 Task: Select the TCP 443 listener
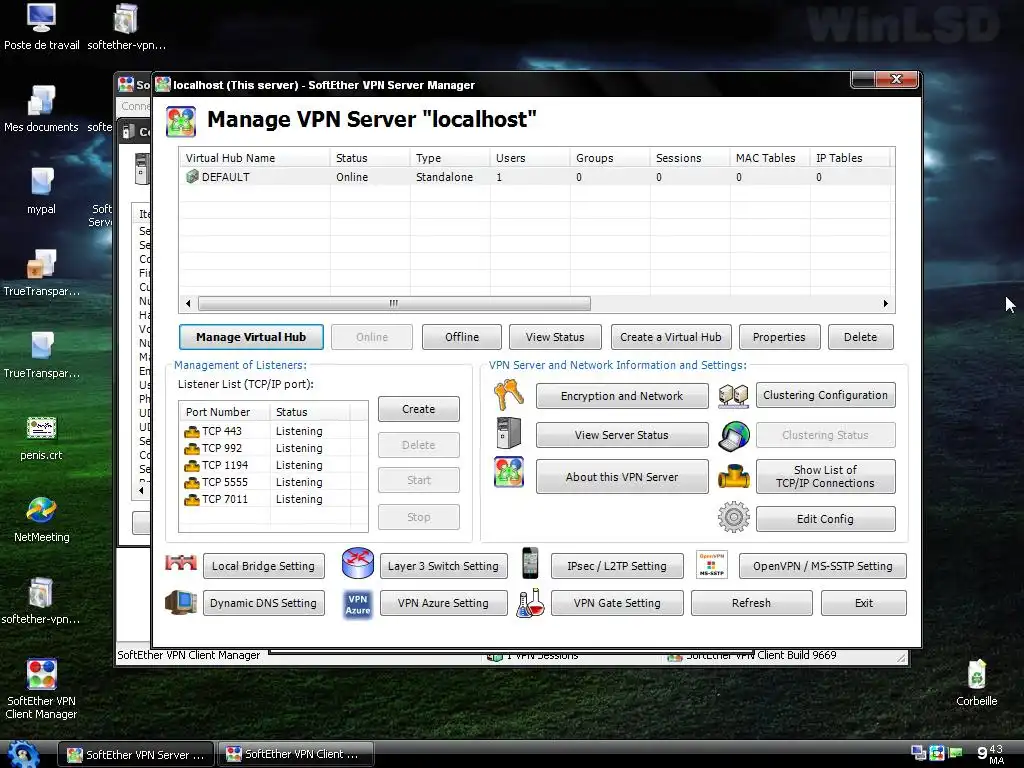(273, 431)
